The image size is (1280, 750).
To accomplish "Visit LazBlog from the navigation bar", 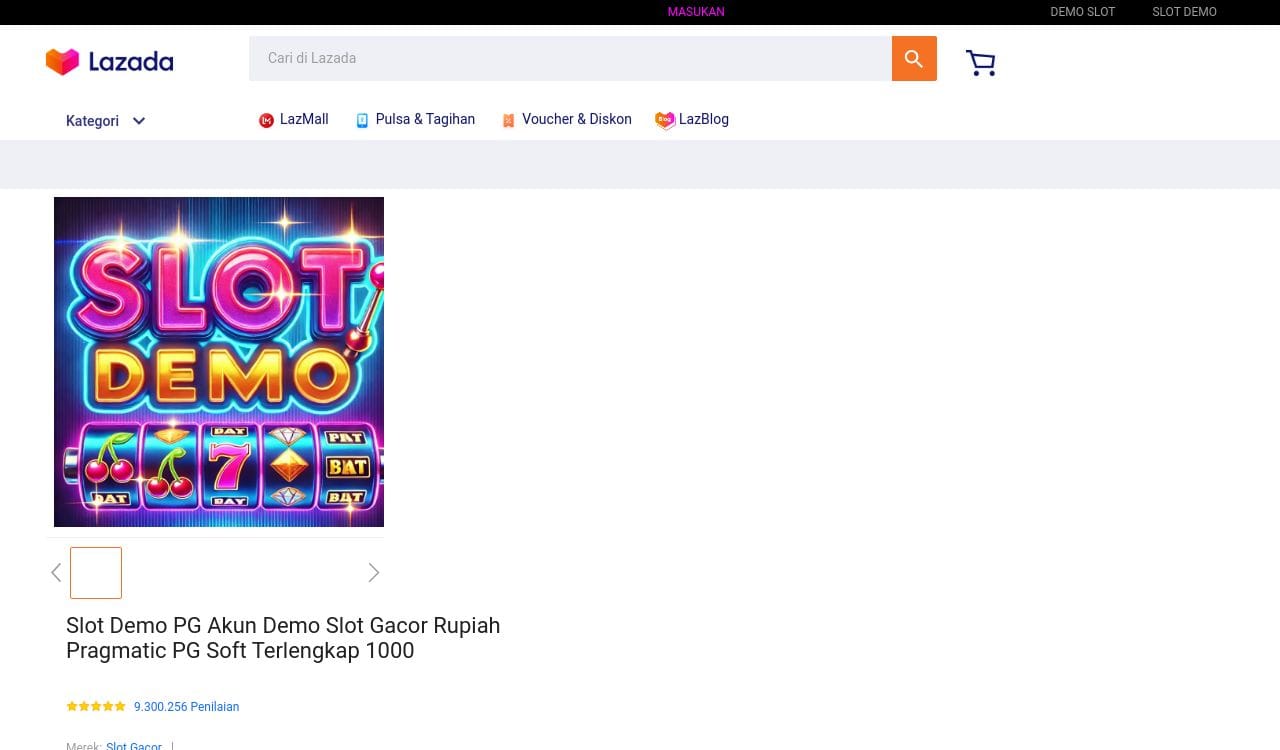I will pyautogui.click(x=692, y=120).
